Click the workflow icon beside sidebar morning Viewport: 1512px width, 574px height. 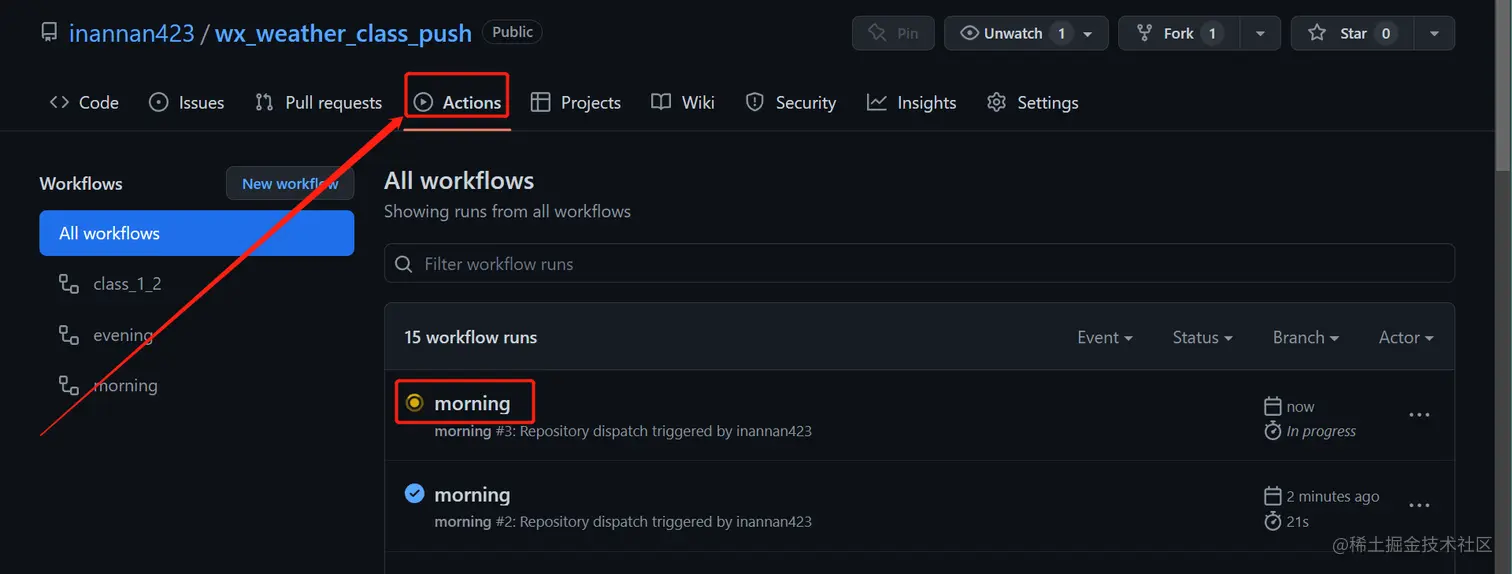pyautogui.click(x=69, y=385)
